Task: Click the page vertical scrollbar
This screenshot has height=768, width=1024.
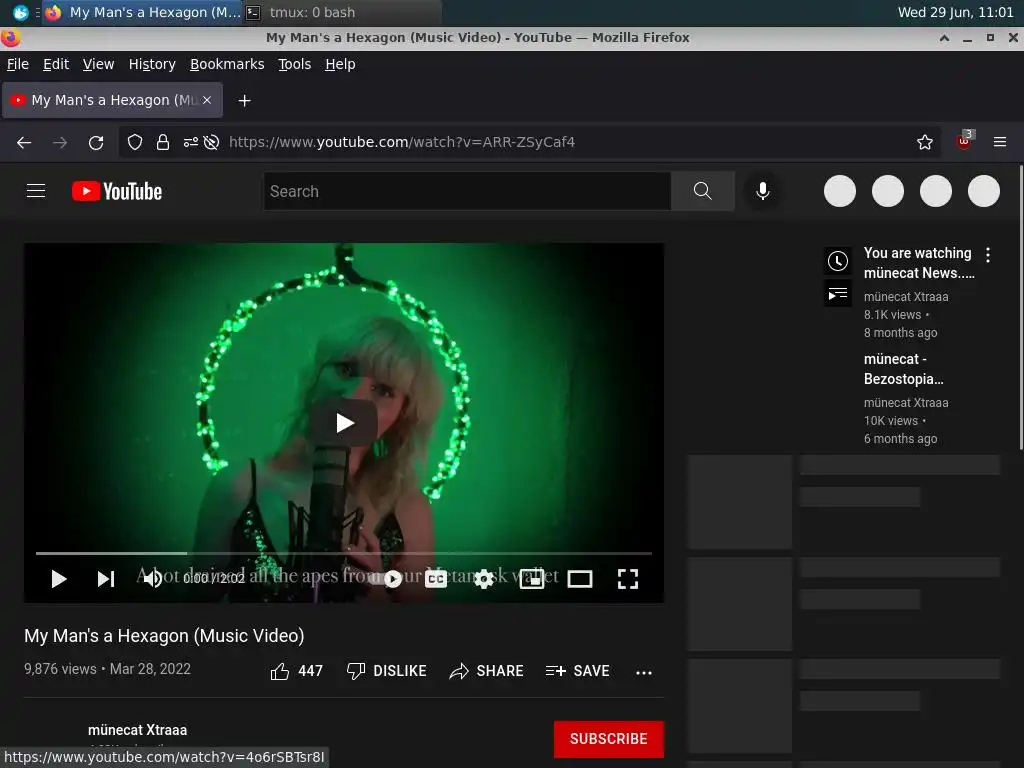Action: coord(1021,307)
